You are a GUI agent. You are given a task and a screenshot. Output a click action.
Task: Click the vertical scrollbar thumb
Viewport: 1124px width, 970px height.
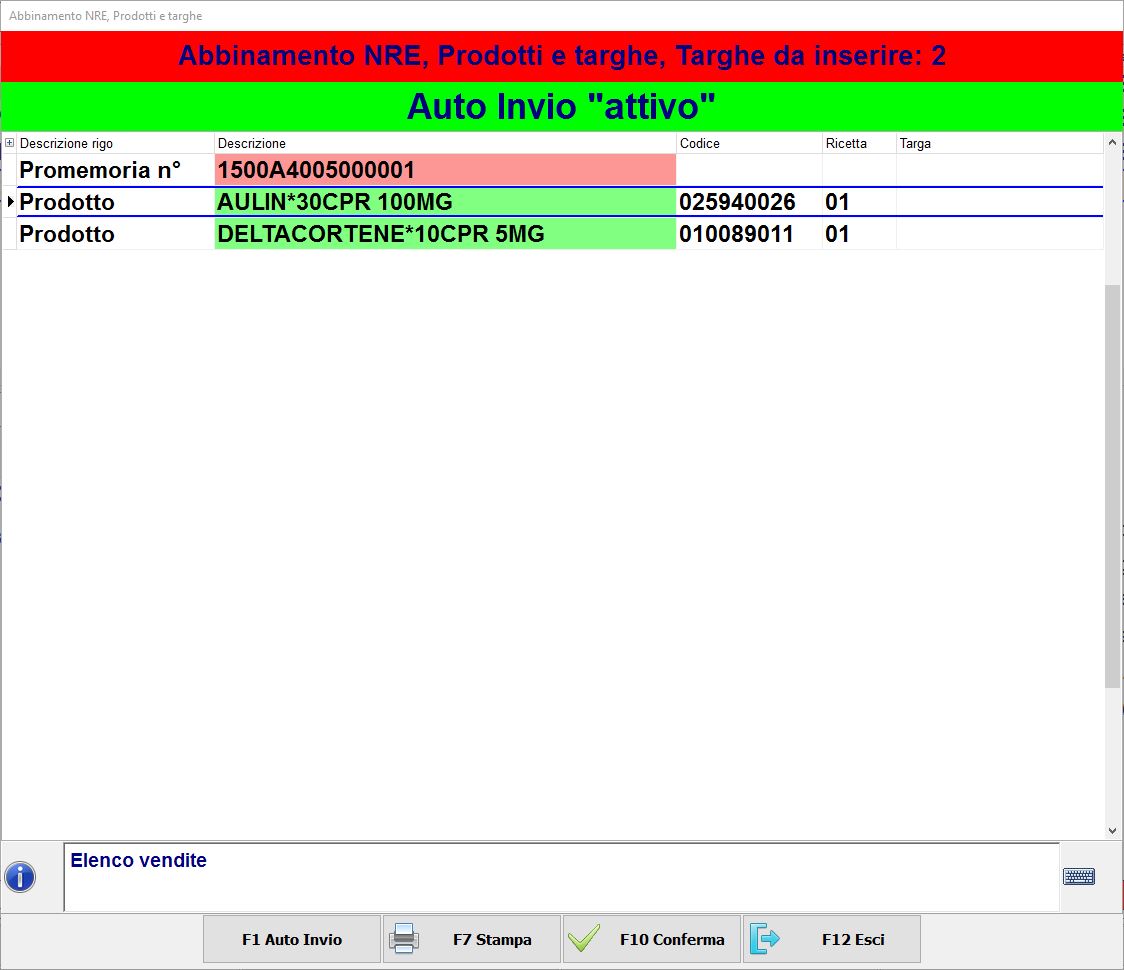pos(1113,485)
